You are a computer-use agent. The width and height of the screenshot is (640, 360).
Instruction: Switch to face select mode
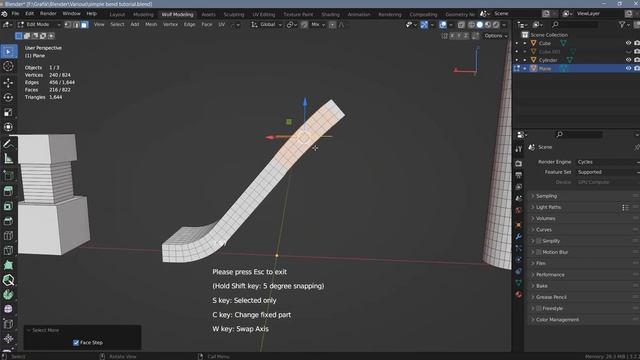[84, 24]
